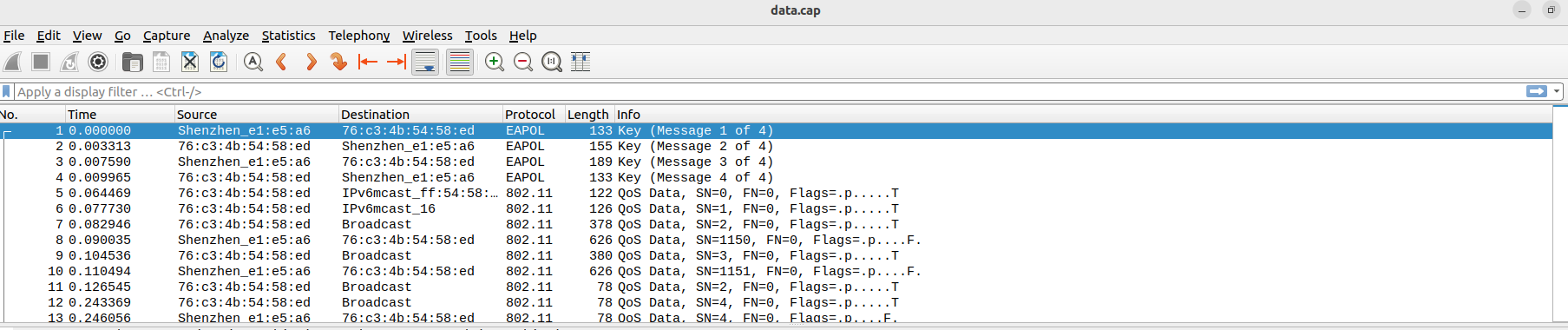The image size is (1568, 330).
Task: Click the start capture shark fin icon
Action: pos(13,62)
